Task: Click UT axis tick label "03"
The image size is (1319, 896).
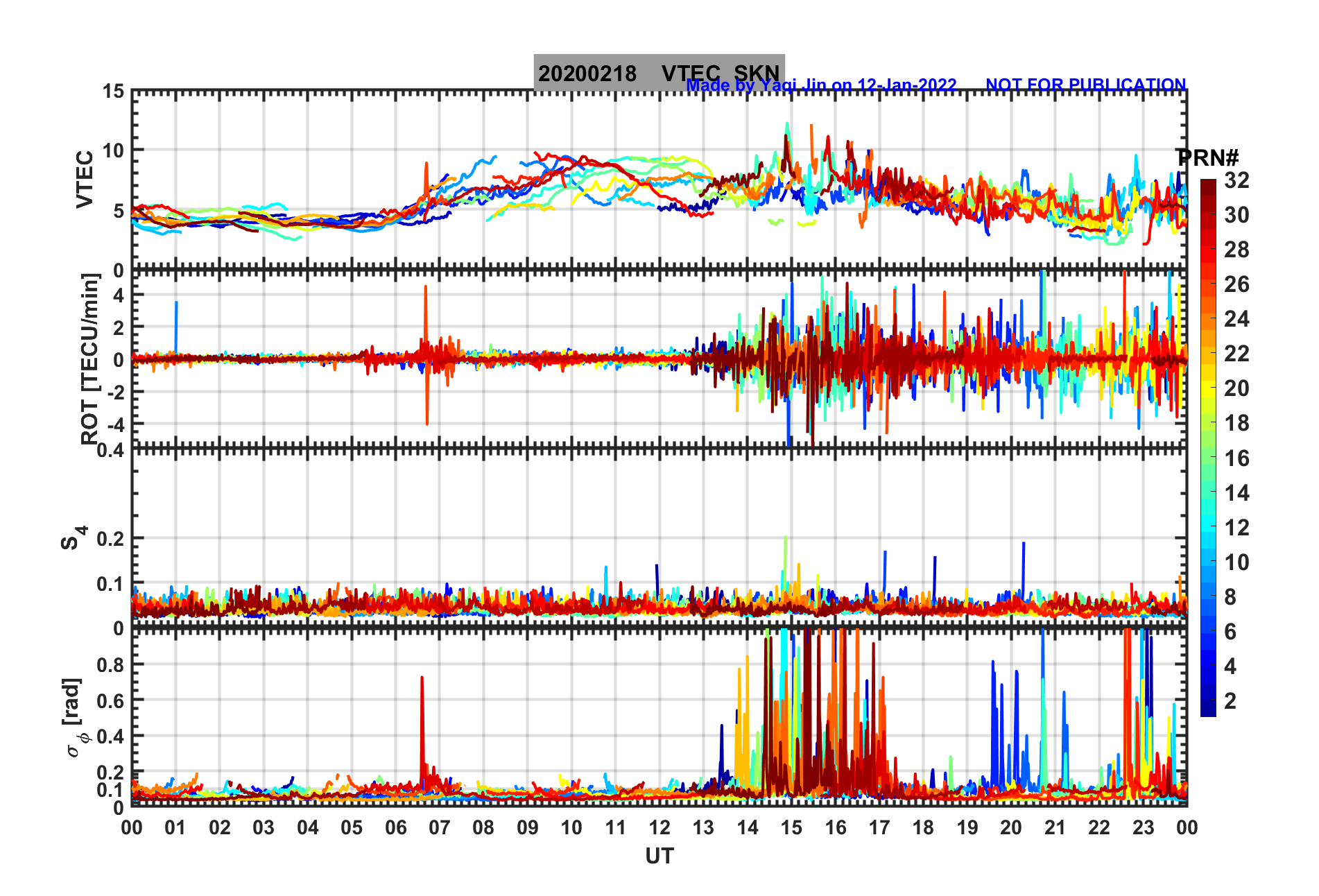Action: [264, 827]
